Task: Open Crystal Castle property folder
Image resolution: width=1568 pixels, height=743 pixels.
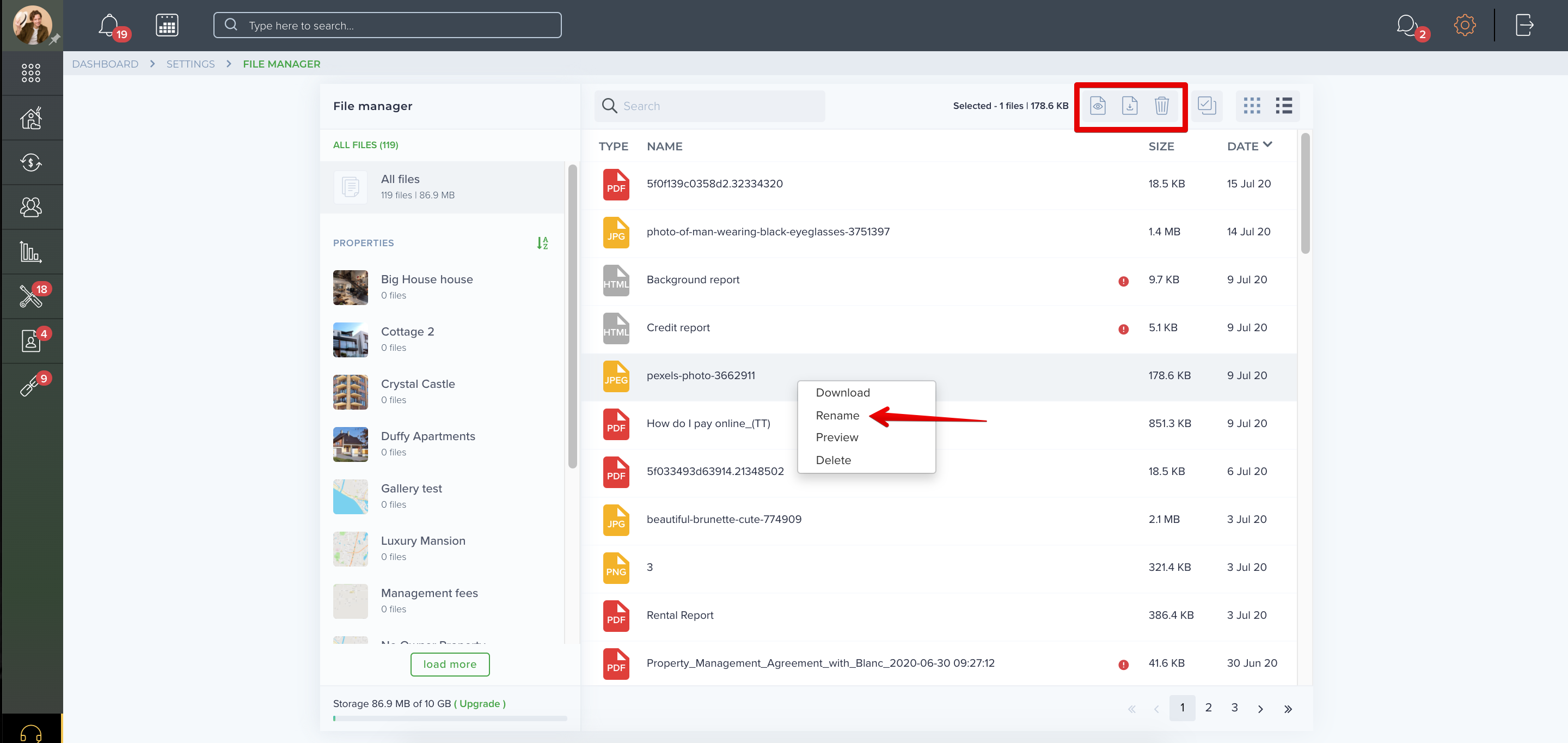Action: point(443,392)
